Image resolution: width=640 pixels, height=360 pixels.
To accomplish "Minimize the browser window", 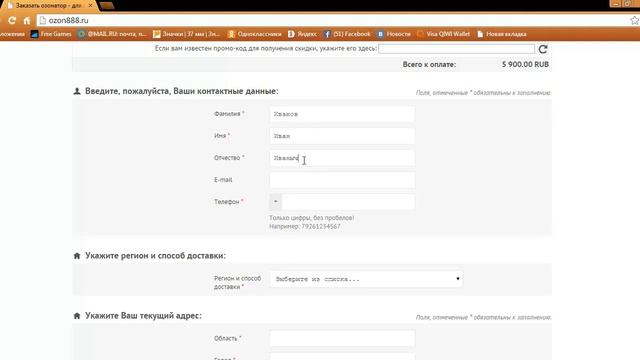I will coord(616,4).
